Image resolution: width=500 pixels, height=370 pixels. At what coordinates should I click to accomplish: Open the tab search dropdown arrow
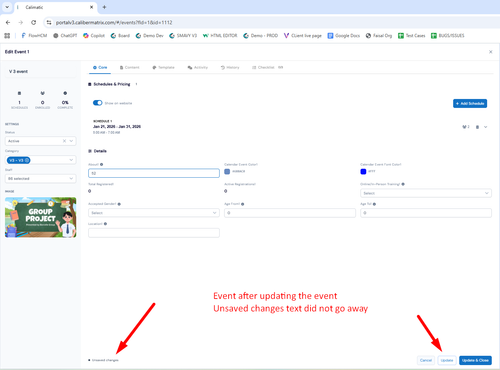[x=7, y=7]
